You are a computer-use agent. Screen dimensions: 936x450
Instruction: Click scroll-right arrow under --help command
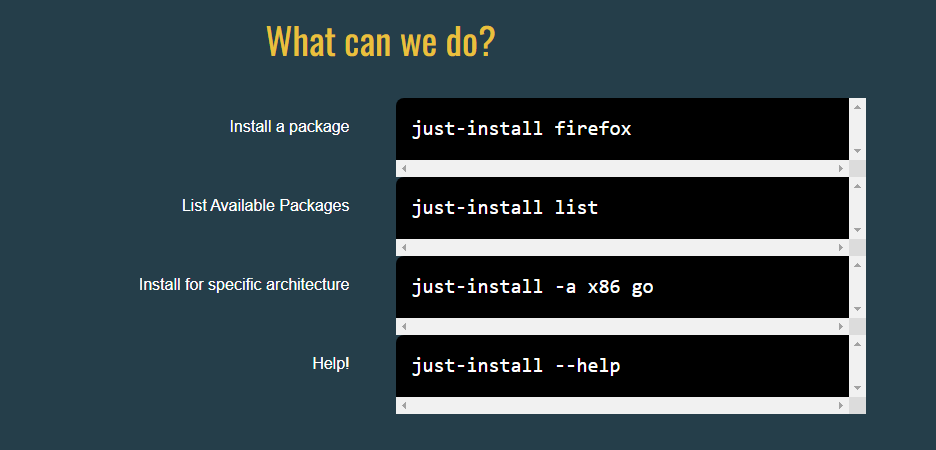click(841, 406)
